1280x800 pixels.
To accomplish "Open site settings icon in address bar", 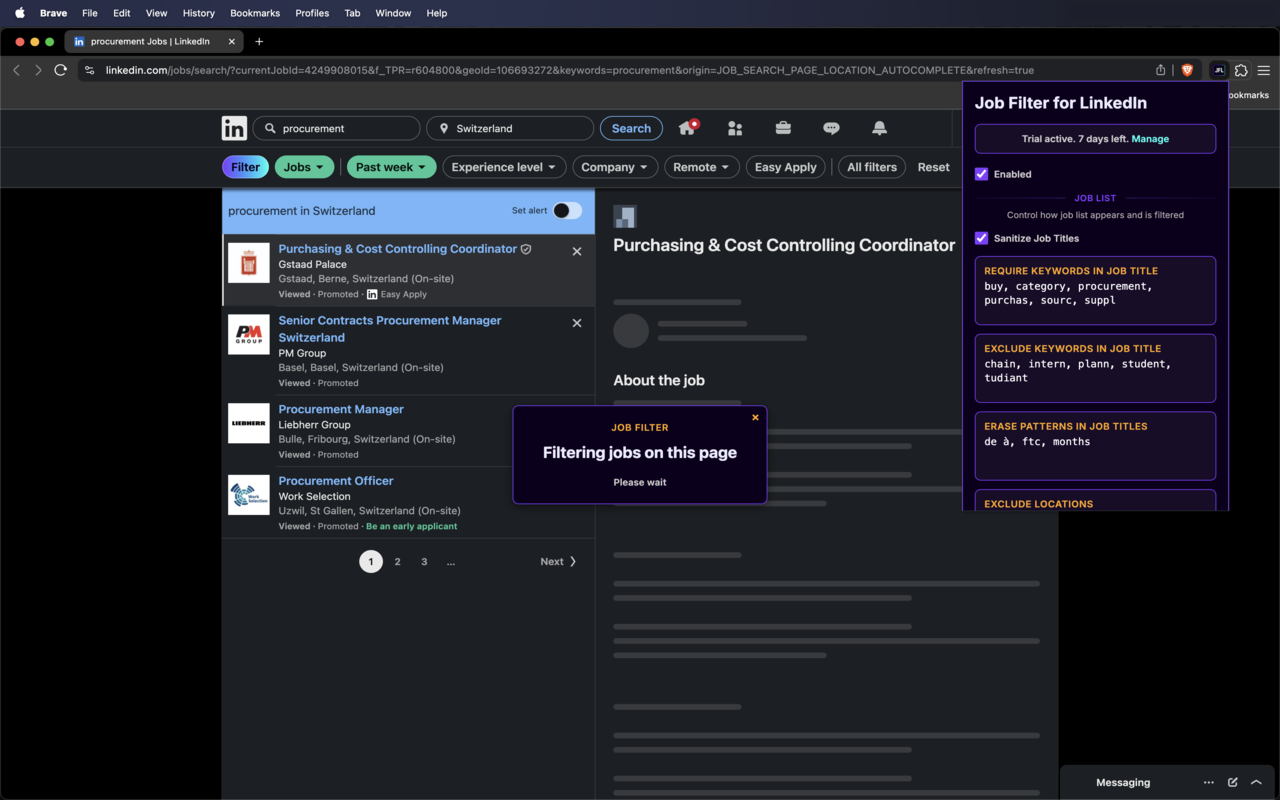I will coord(89,70).
